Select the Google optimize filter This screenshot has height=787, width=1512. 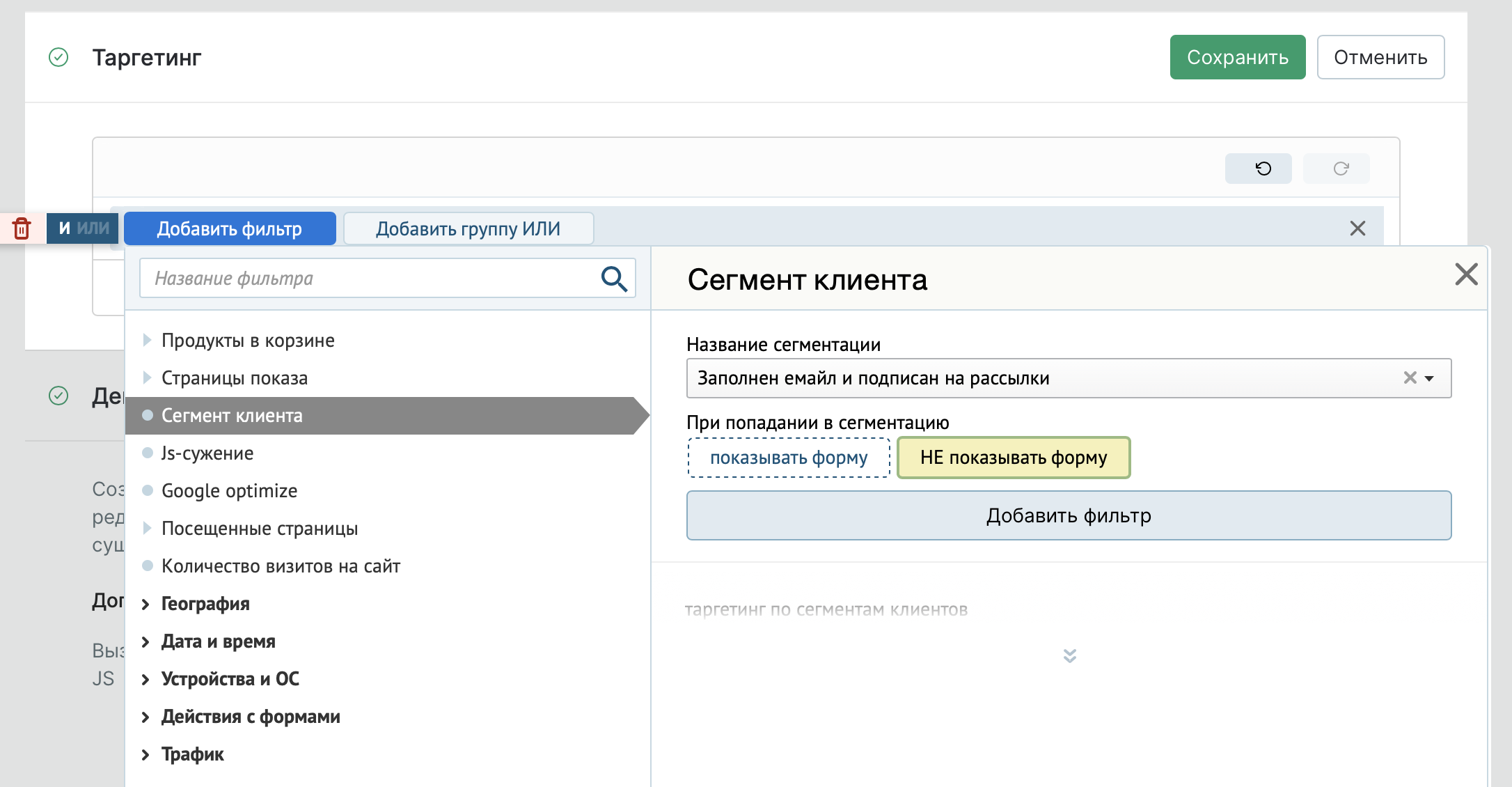[229, 491]
